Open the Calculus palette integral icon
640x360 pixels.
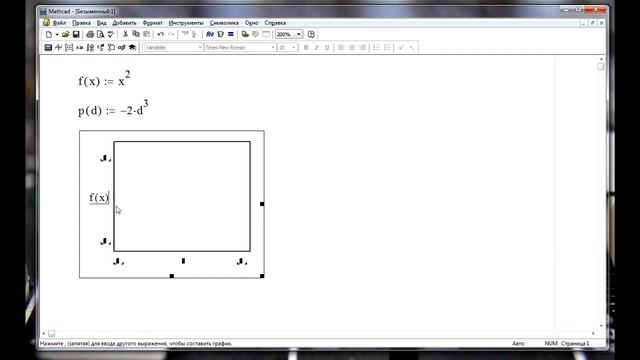point(90,48)
